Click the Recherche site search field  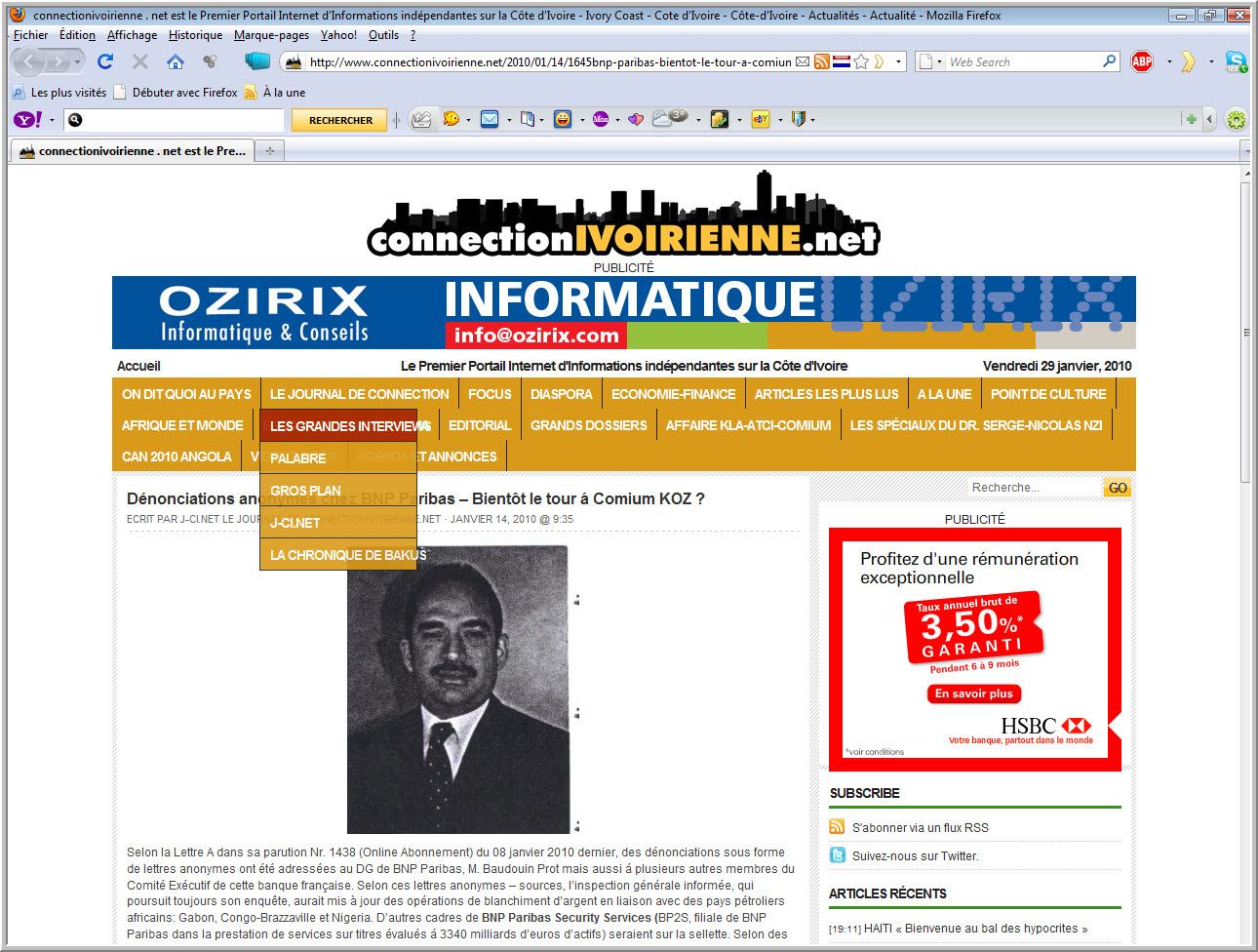[1035, 488]
